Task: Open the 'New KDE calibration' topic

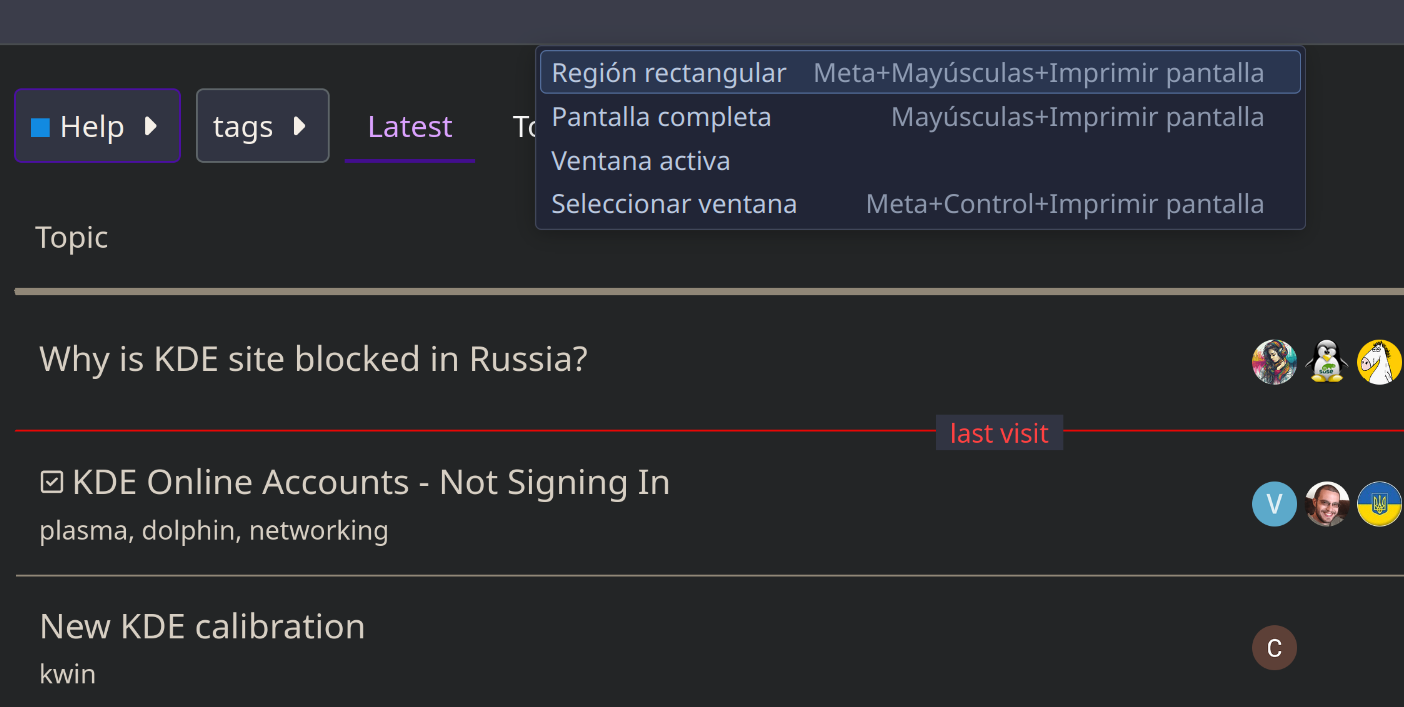Action: [x=202, y=627]
